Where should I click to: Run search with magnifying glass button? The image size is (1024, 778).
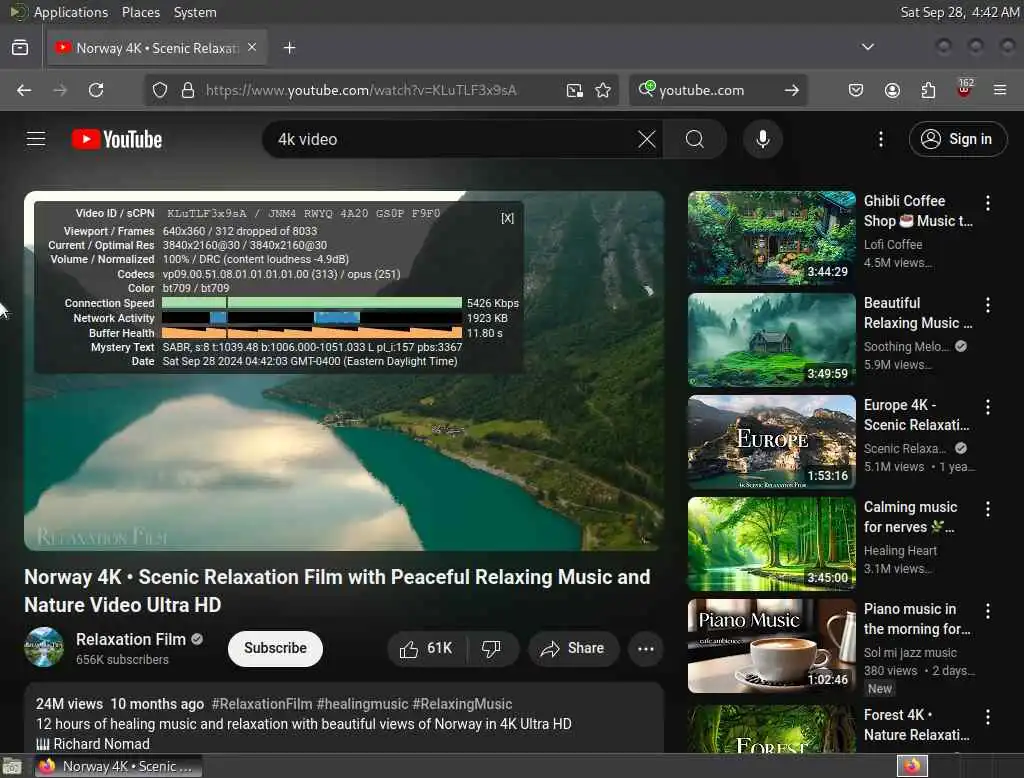point(695,139)
